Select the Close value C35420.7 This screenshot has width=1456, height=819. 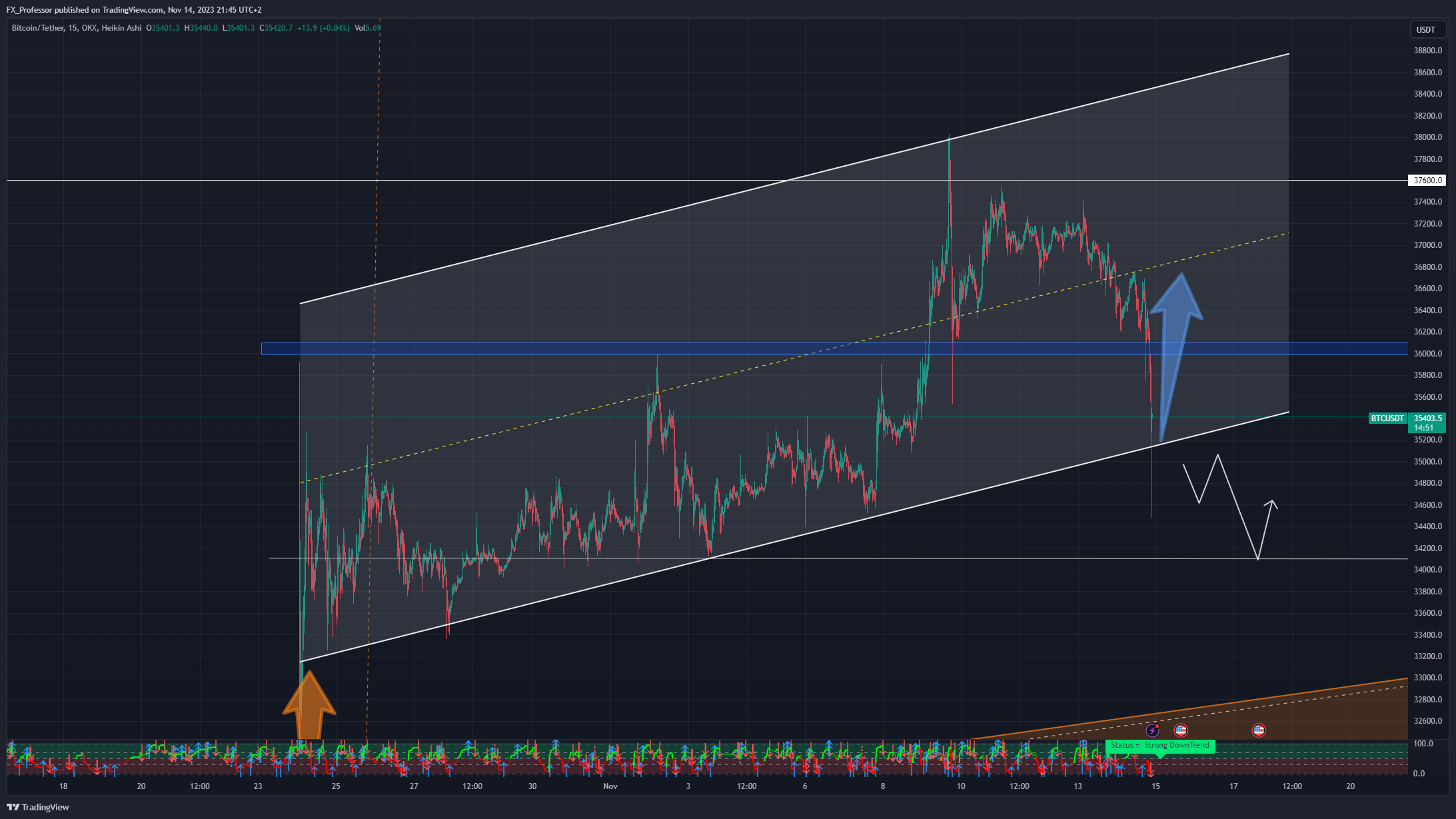(277, 28)
